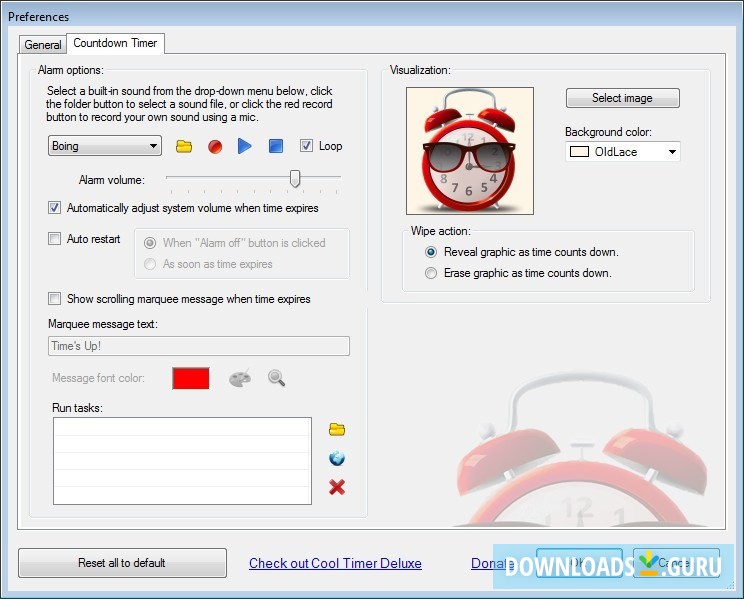Viewport: 744px width, 599px height.
Task: Click the OK button
Action: 579,563
